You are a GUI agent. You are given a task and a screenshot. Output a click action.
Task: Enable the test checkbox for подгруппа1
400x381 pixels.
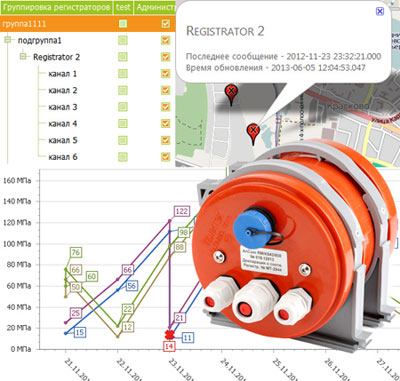(x=123, y=40)
